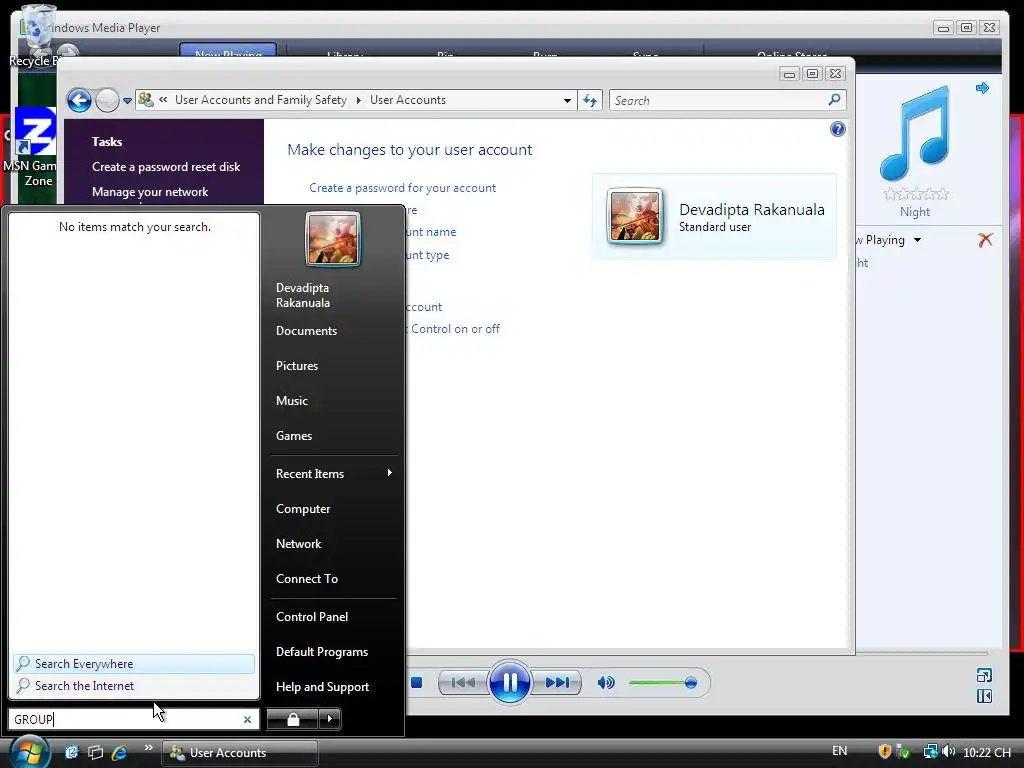Click the Windows Start orb
Viewport: 1024px width, 768px height.
click(29, 752)
